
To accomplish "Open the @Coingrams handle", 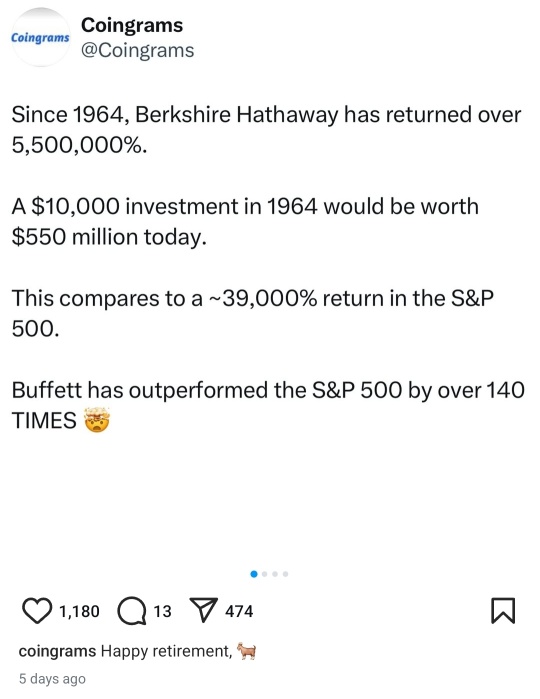I will click(x=137, y=50).
